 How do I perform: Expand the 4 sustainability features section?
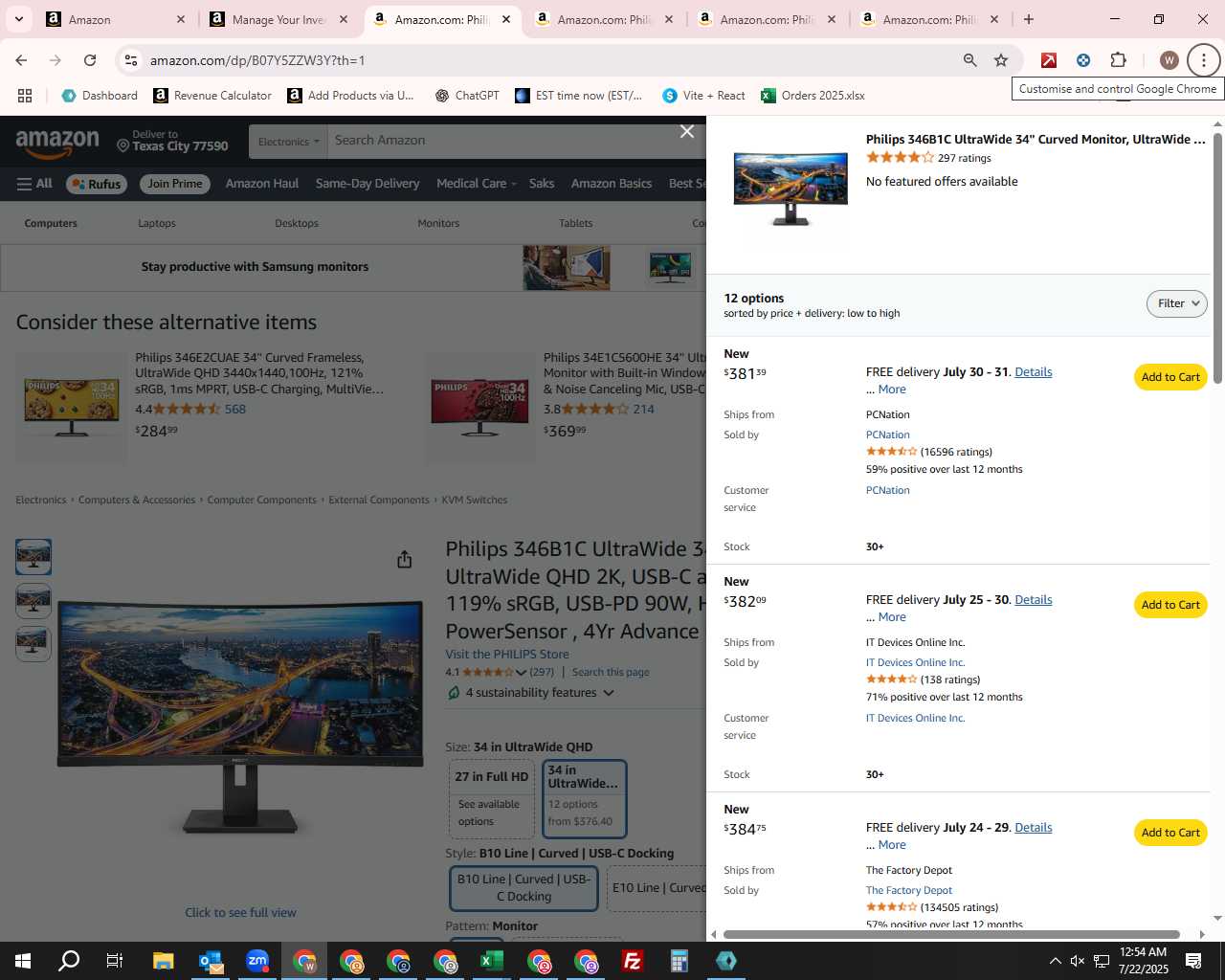click(530, 693)
